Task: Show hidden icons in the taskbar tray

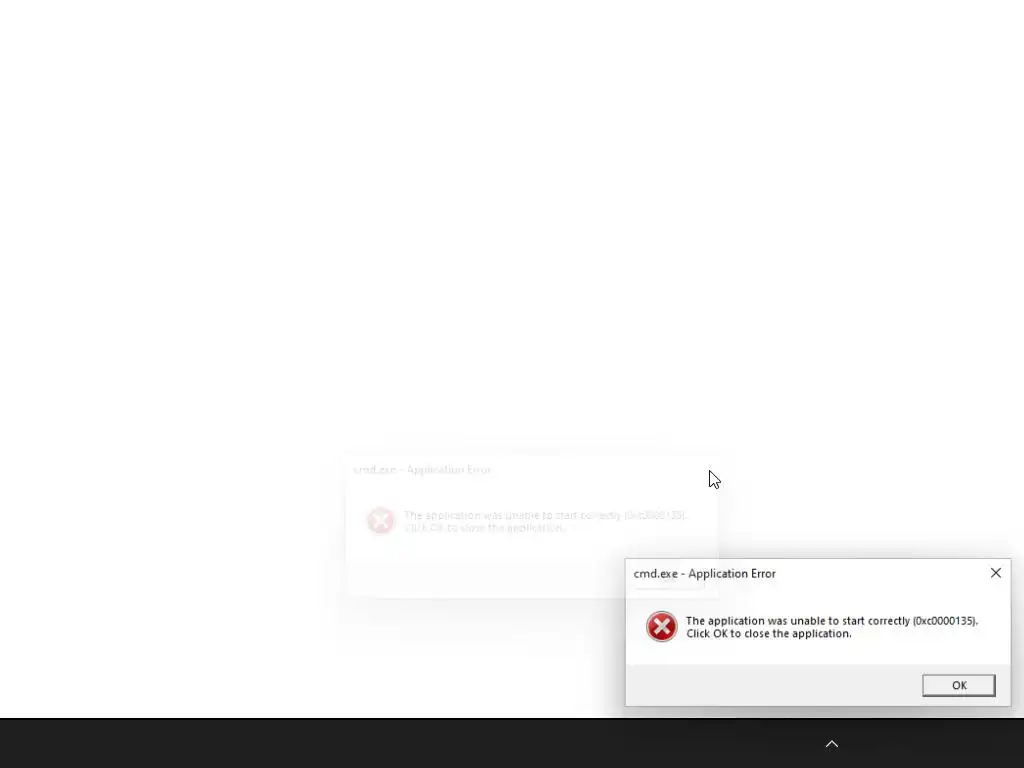Action: point(831,744)
